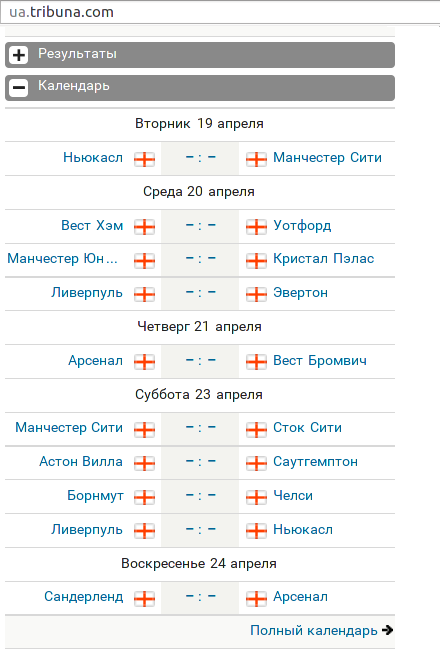Screen dimensions: 440x666
Task: Open the Астон Вилла team link
Action: (81, 461)
